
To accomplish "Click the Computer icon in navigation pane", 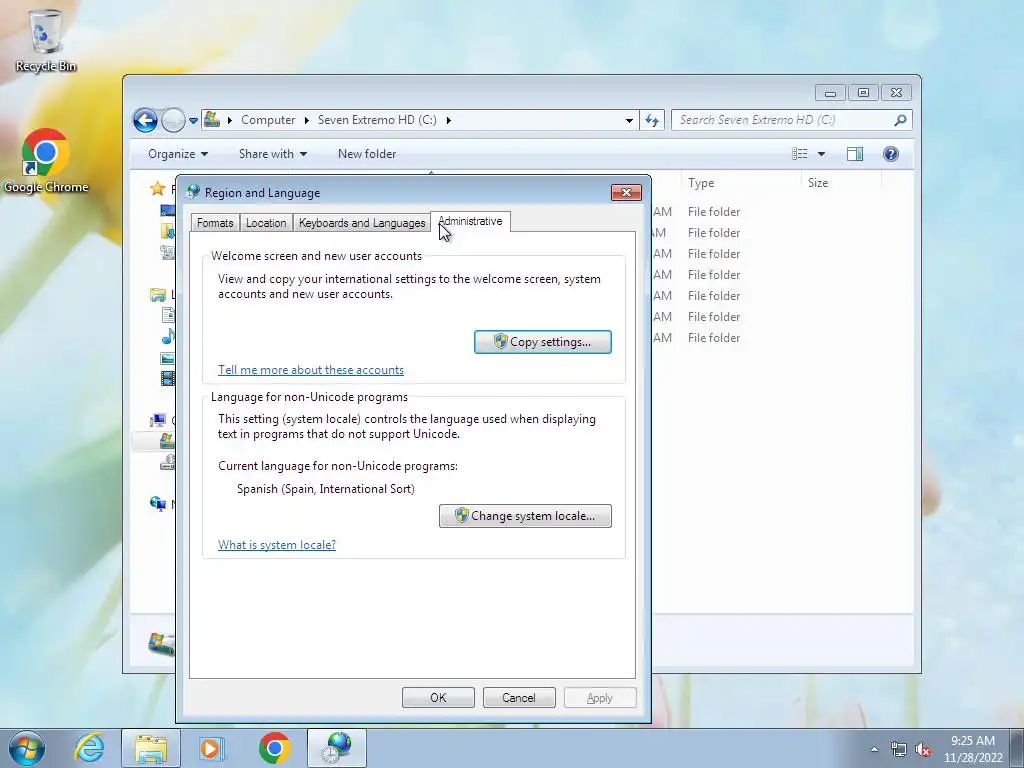I will pos(157,420).
